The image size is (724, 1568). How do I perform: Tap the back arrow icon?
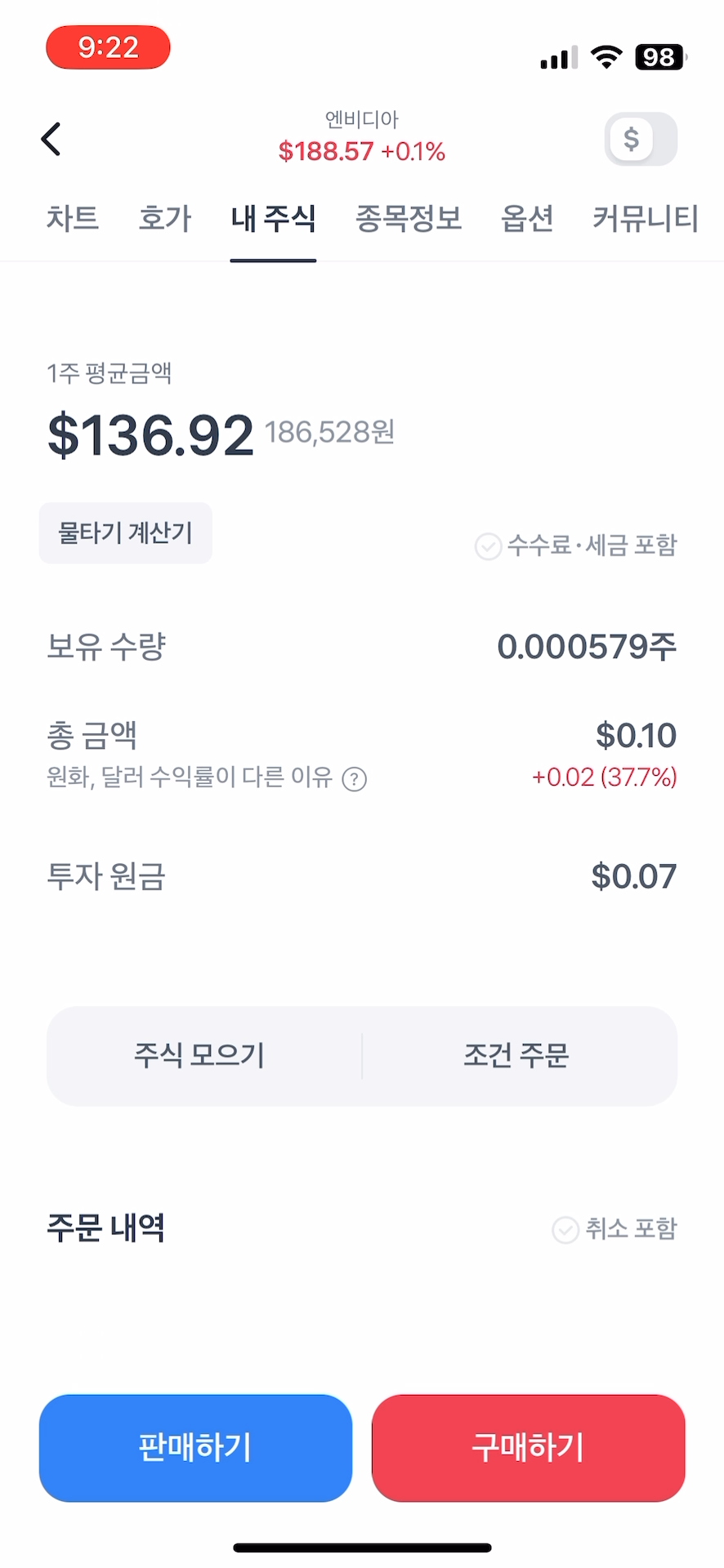51,139
